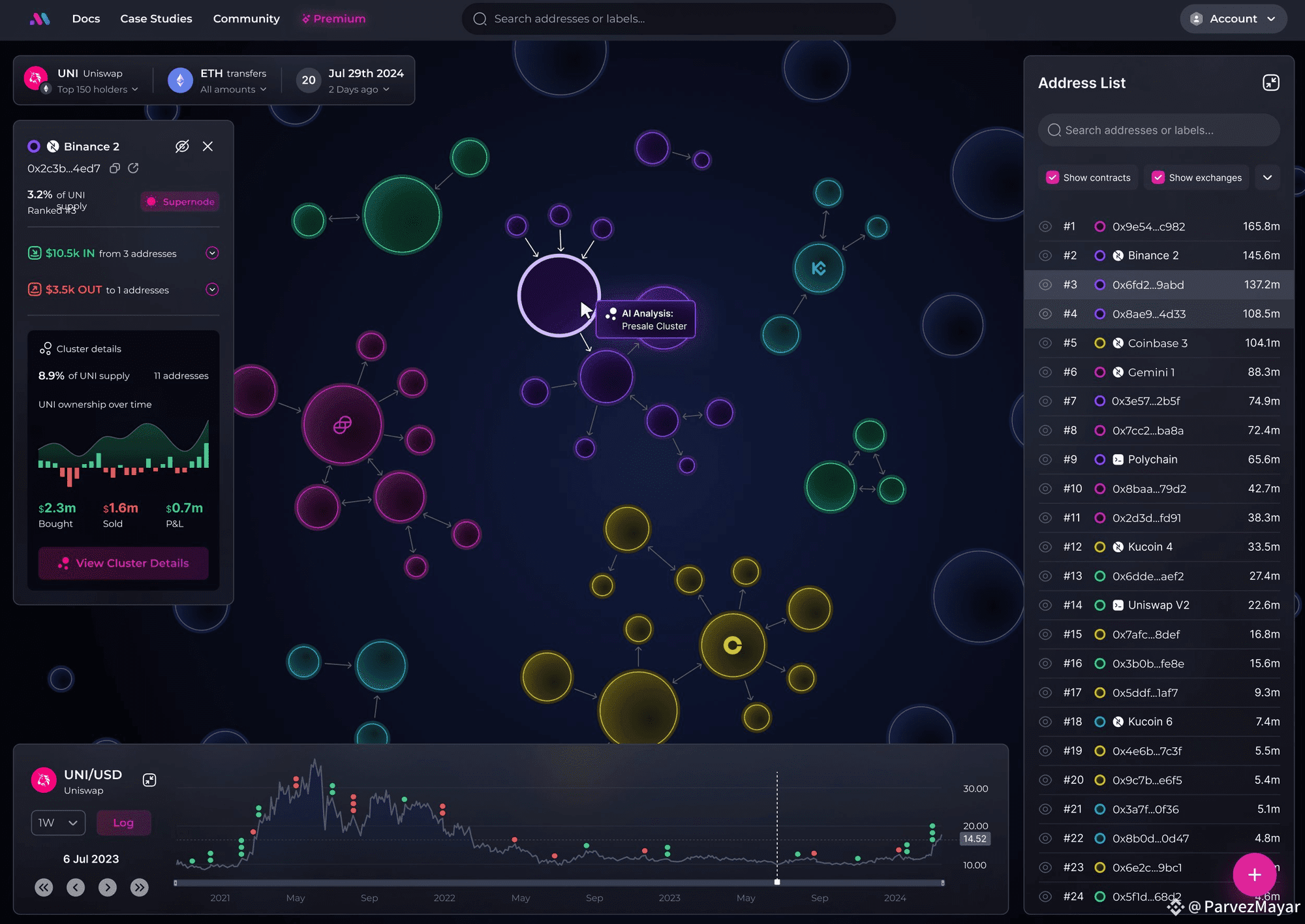
Task: Click the search icon in the top search bar
Action: (x=480, y=19)
